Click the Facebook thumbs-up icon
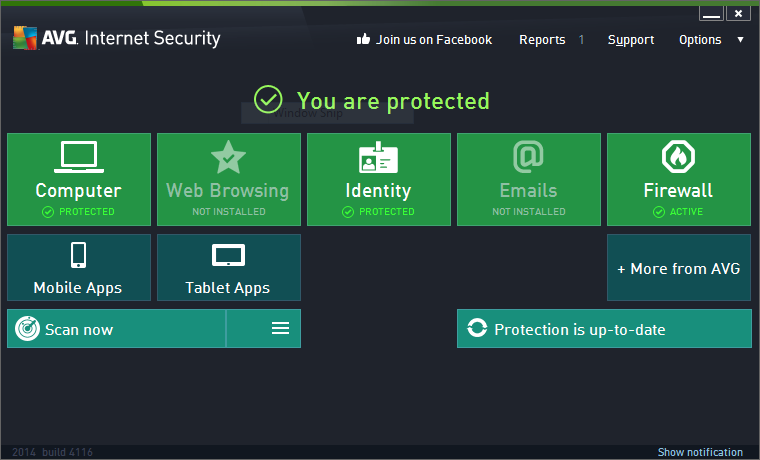 pos(363,39)
